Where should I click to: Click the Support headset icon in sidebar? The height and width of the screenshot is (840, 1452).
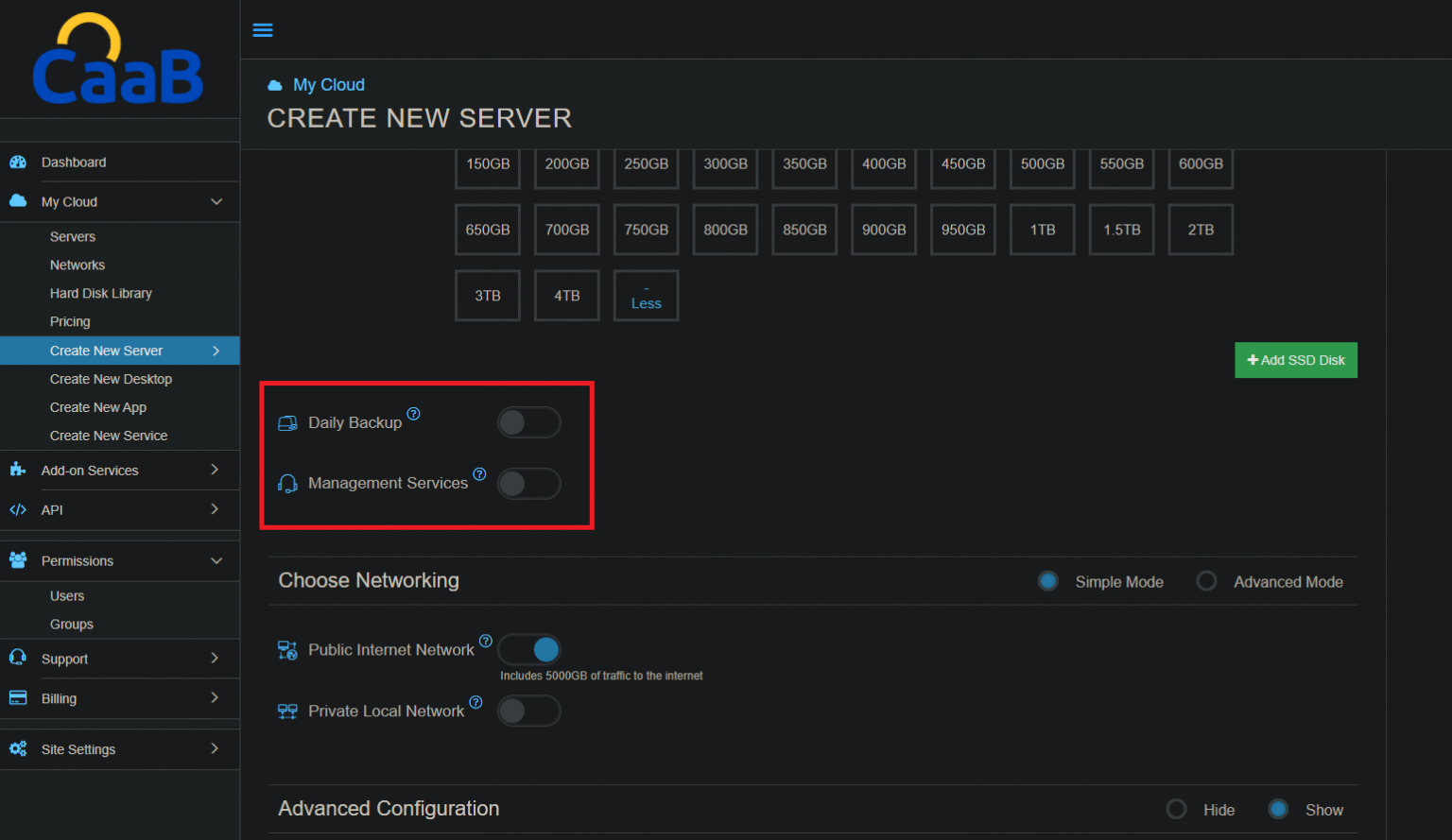[18, 658]
